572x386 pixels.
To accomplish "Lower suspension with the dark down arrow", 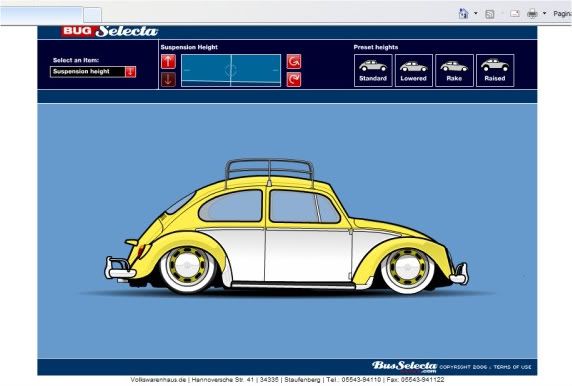I will tap(168, 79).
